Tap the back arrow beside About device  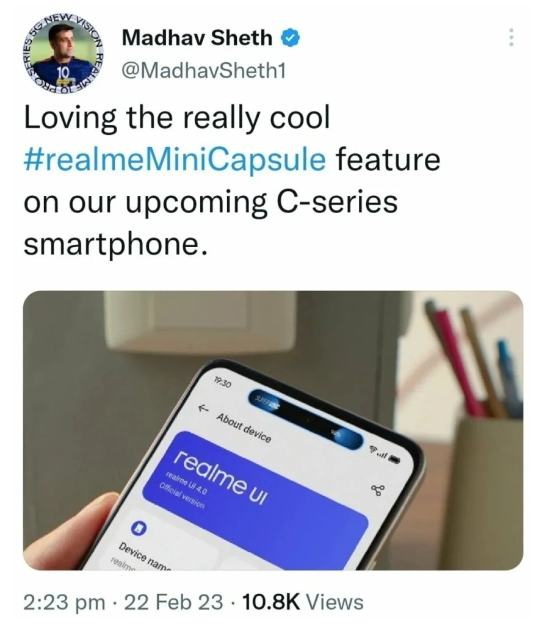point(204,408)
